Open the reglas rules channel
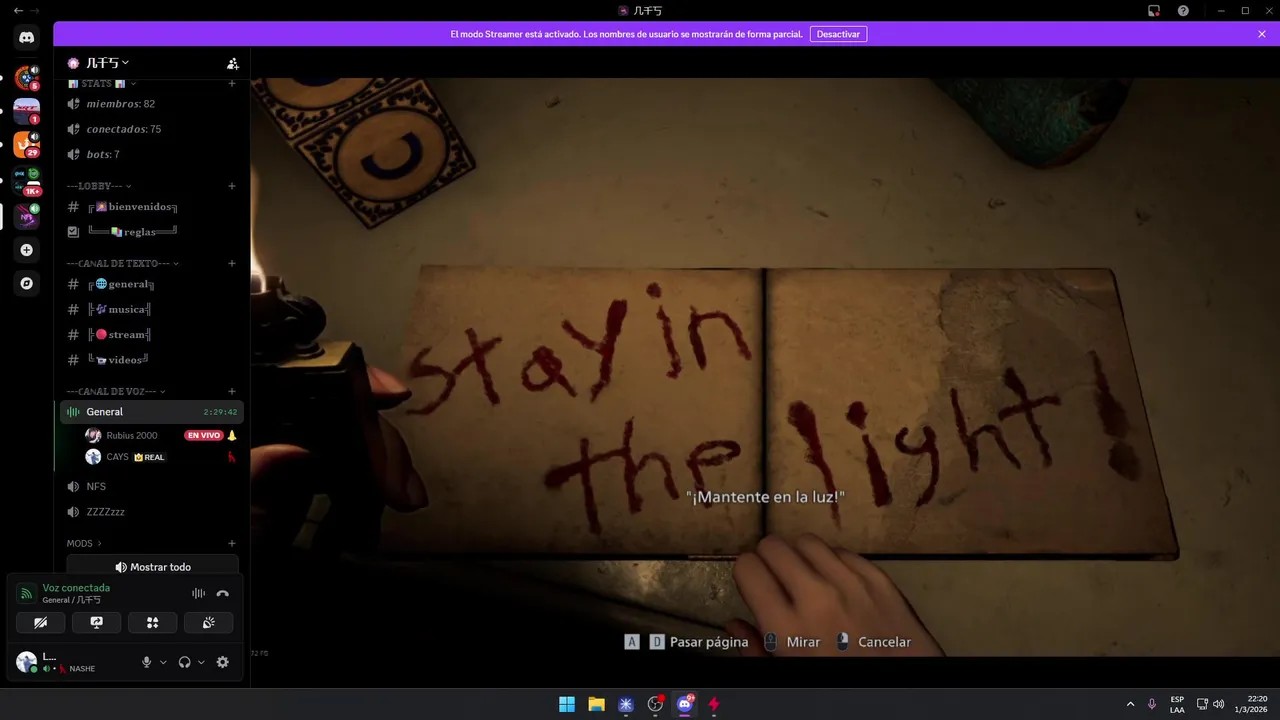The height and width of the screenshot is (720, 1280). 150,232
